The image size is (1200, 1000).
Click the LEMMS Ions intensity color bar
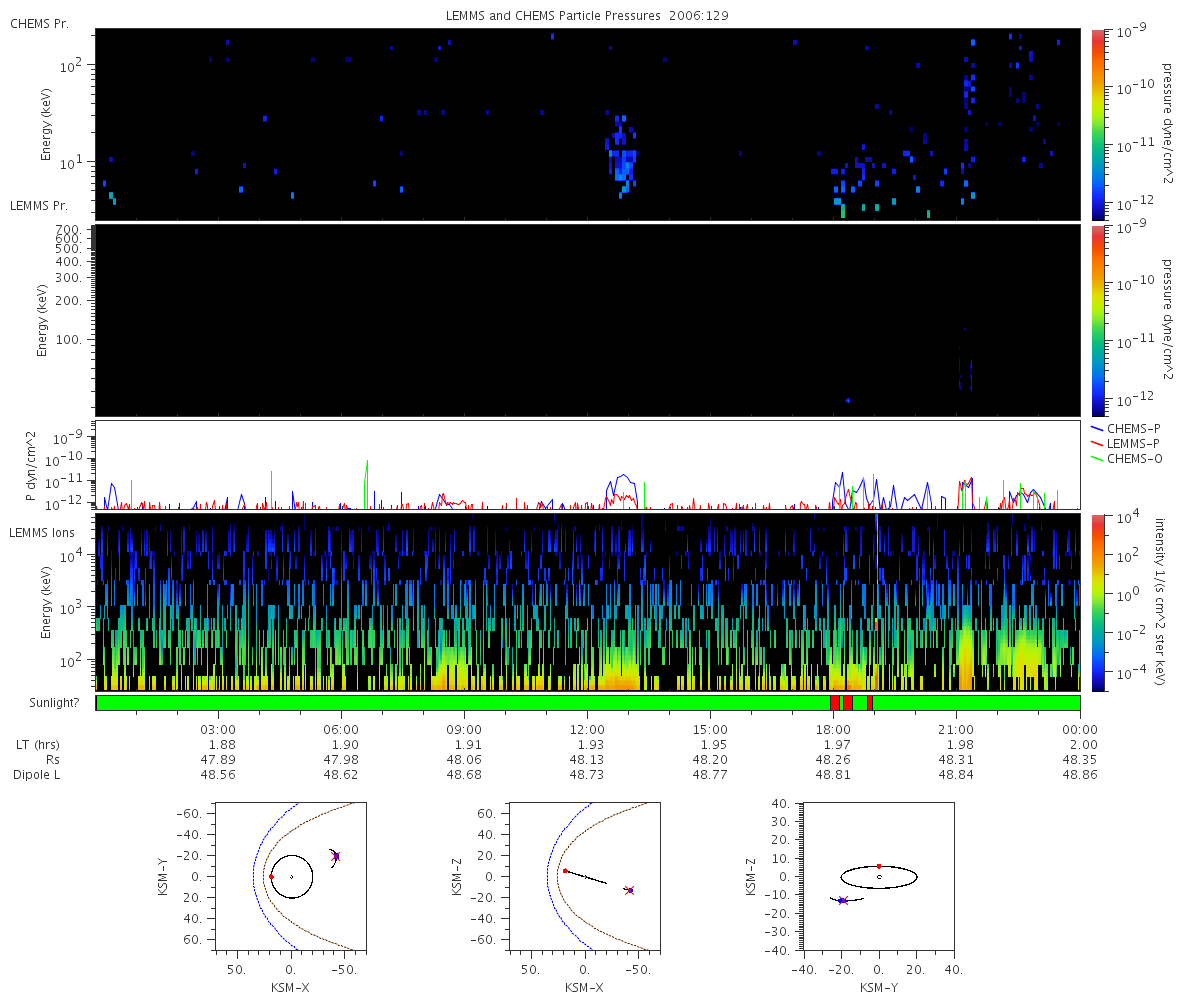point(1097,602)
